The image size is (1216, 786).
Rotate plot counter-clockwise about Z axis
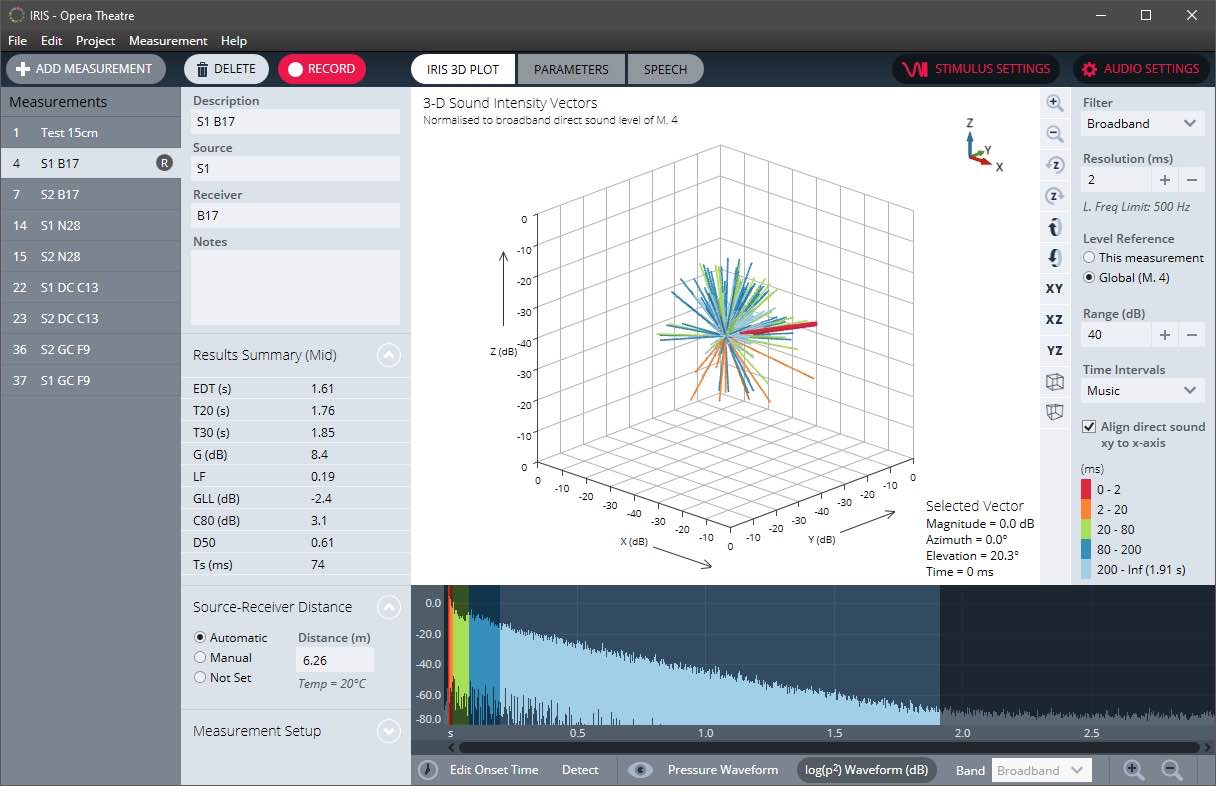[x=1054, y=164]
